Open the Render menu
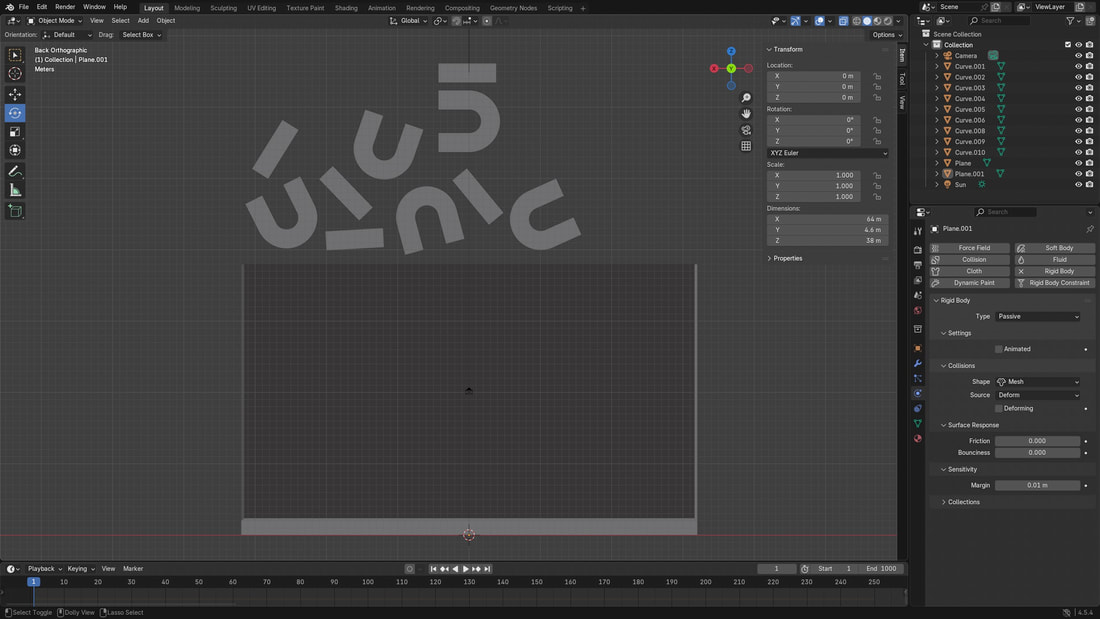Screen dimensions: 1100x619 click(x=65, y=7)
